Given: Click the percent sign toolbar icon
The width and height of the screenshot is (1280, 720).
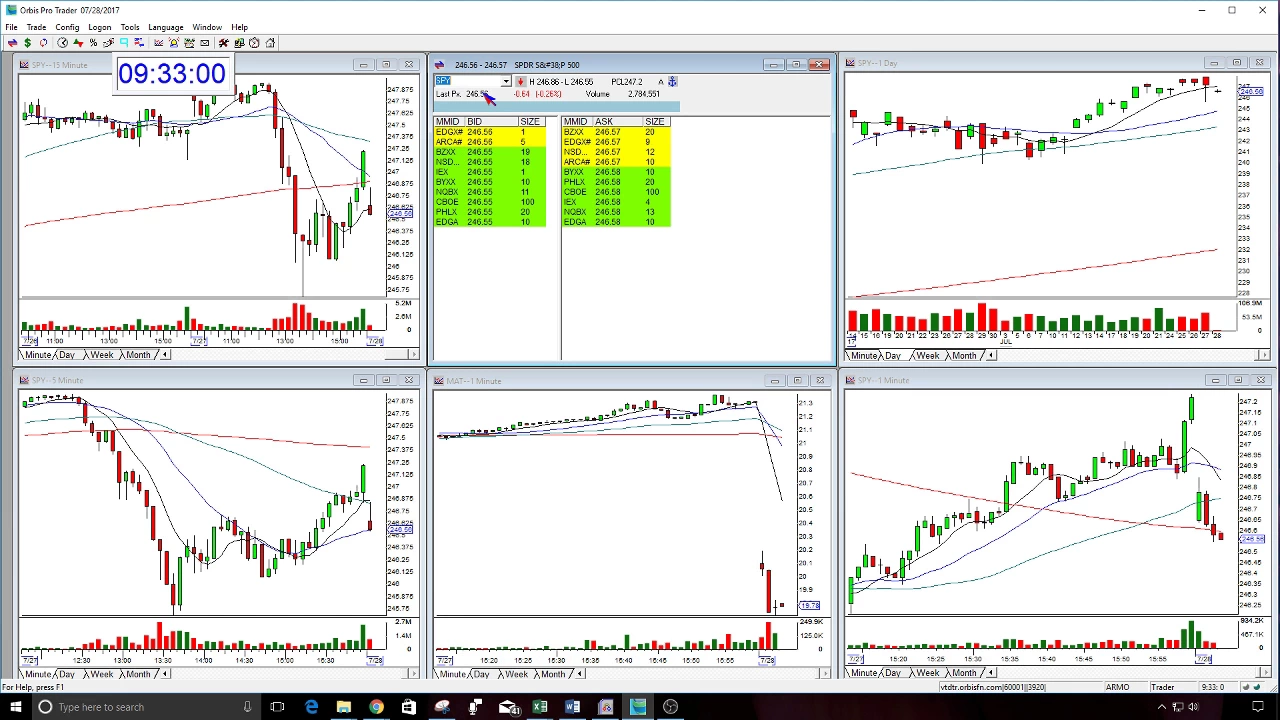Looking at the screenshot, I should coord(93,42).
